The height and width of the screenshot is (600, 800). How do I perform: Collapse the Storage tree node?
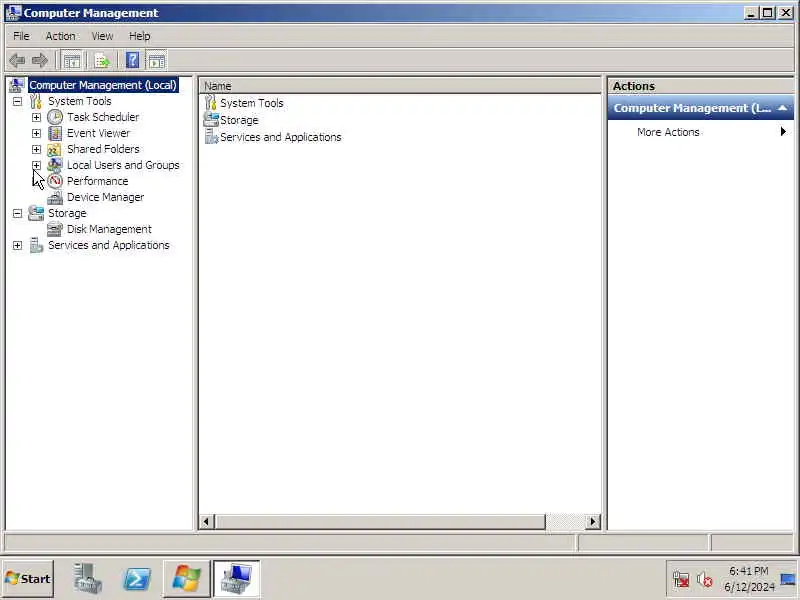(x=18, y=213)
